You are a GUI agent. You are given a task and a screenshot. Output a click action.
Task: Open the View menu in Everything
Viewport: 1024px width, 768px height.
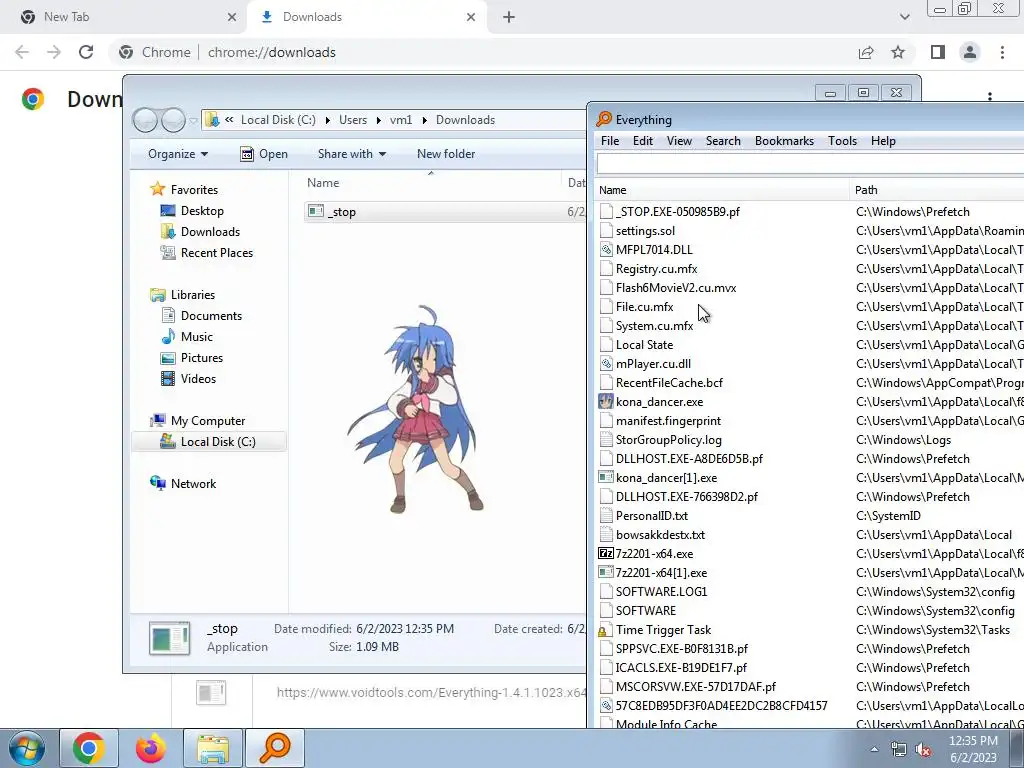tap(679, 141)
